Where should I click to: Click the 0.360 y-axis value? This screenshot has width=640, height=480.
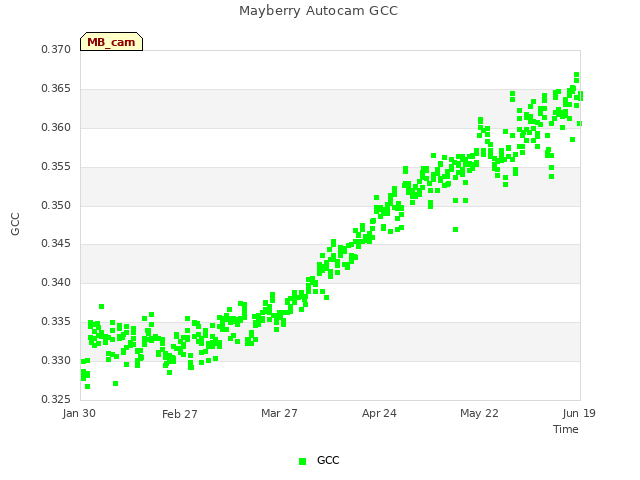click(x=56, y=128)
